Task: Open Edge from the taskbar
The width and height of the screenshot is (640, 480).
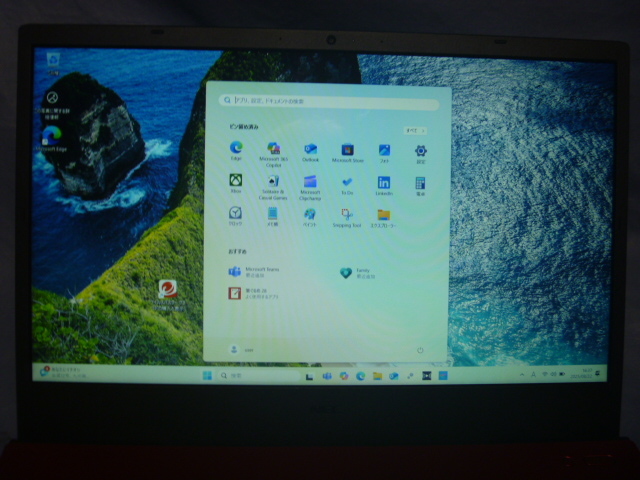Action: (360, 376)
